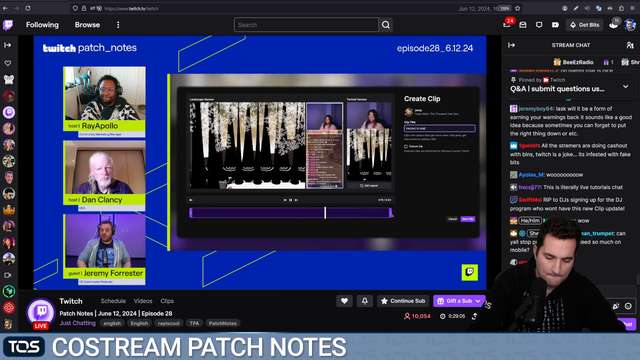Open the user profile avatar menu
The image size is (640, 360).
click(x=630, y=25)
